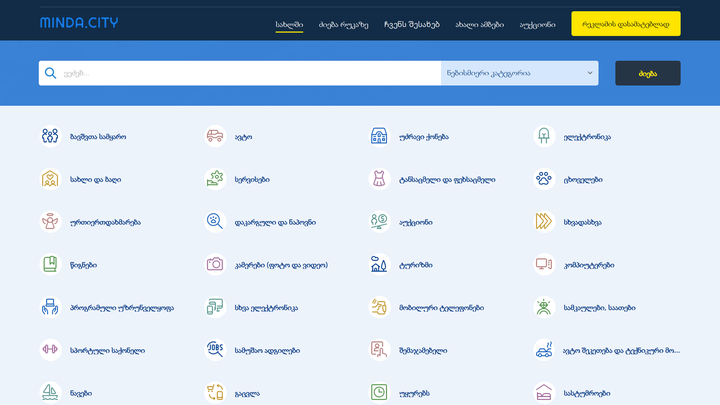The height and width of the screenshot is (405, 720).
Task: Click the gear-hand icon for სერვისები
Action: [215, 179]
